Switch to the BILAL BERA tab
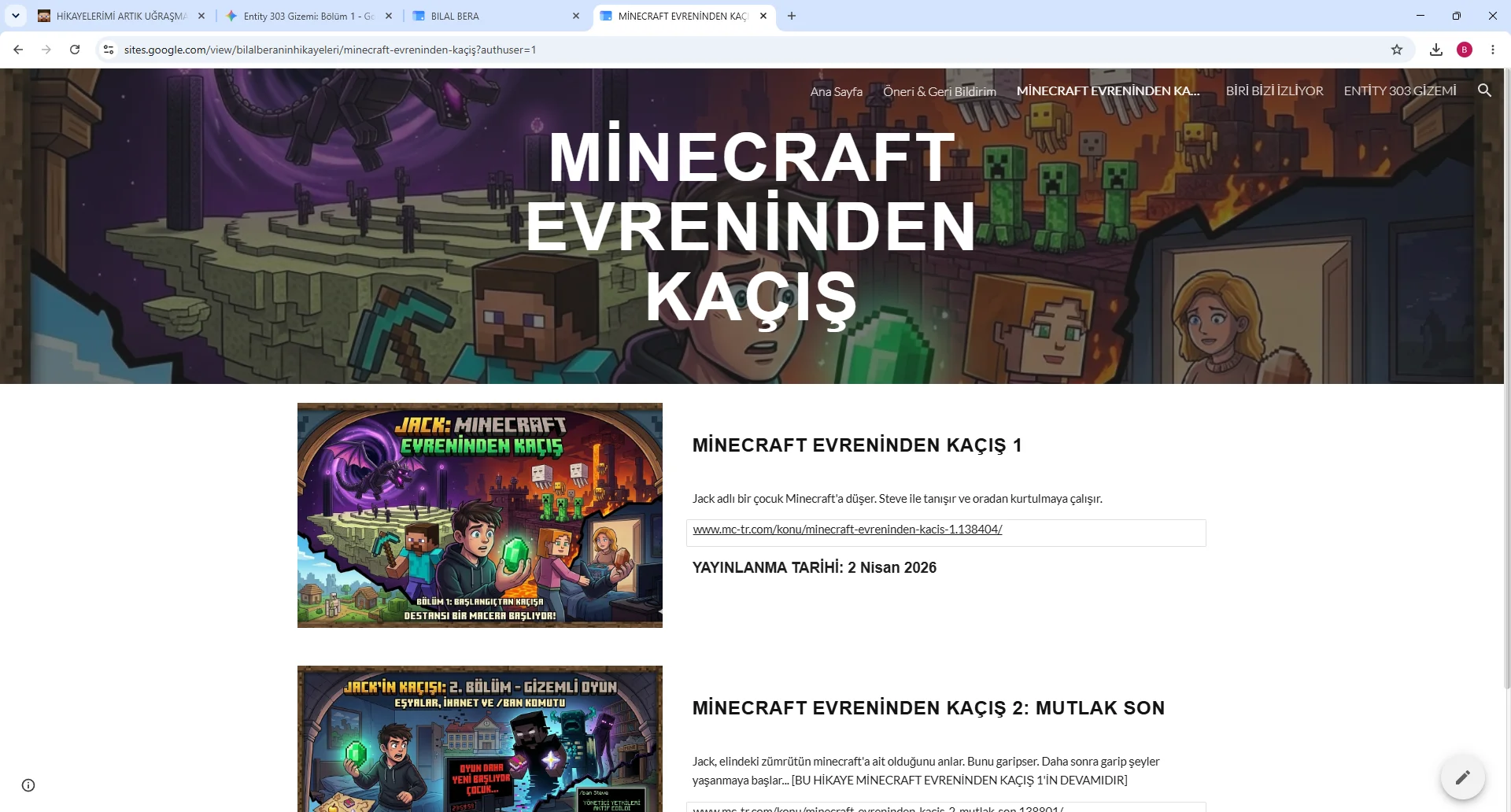The height and width of the screenshot is (812, 1511). pos(488,16)
